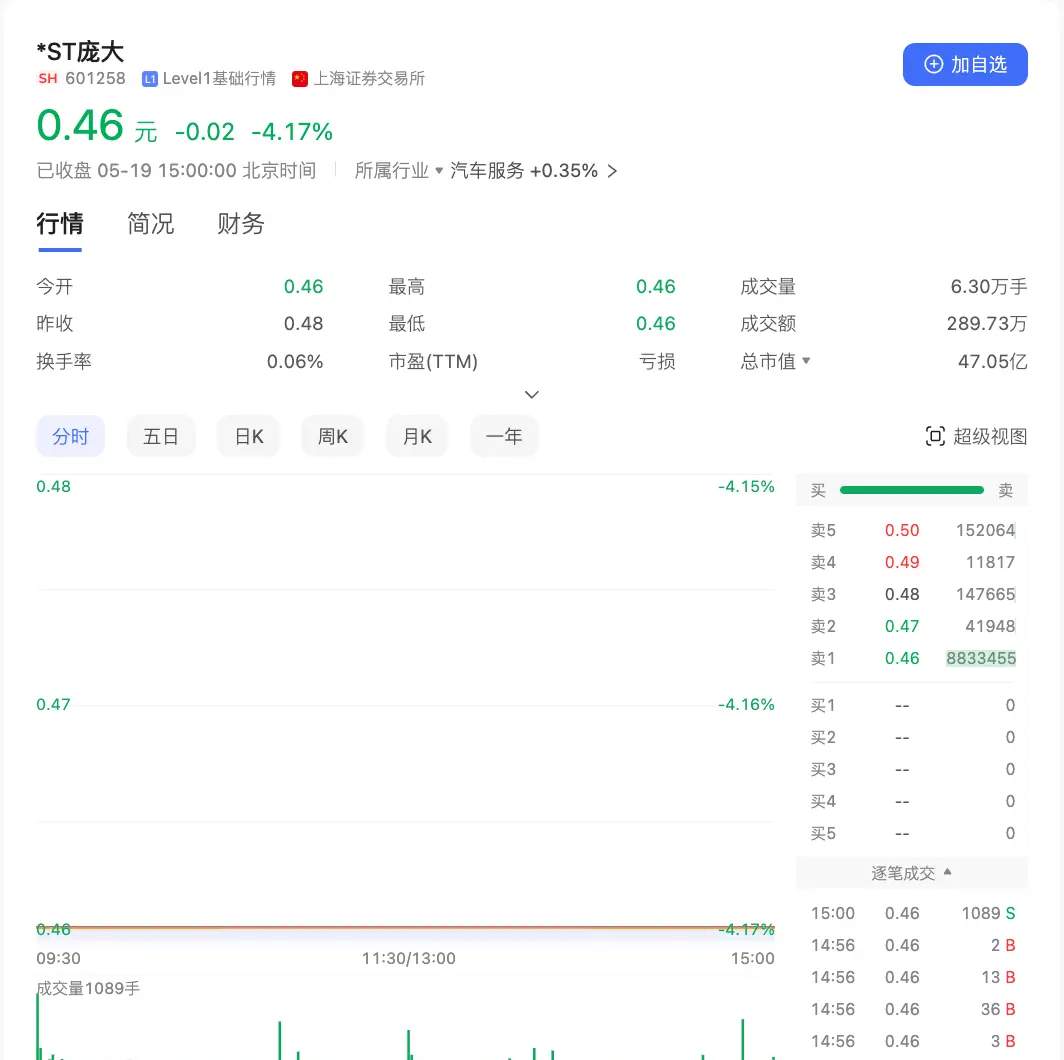Select the 月K chart view
This screenshot has width=1064, height=1060.
417,436
